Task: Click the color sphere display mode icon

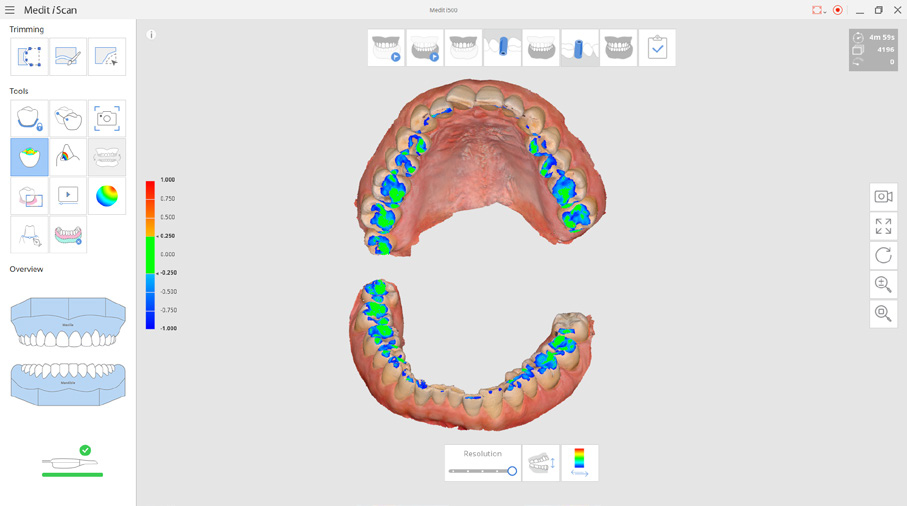Action: point(106,196)
